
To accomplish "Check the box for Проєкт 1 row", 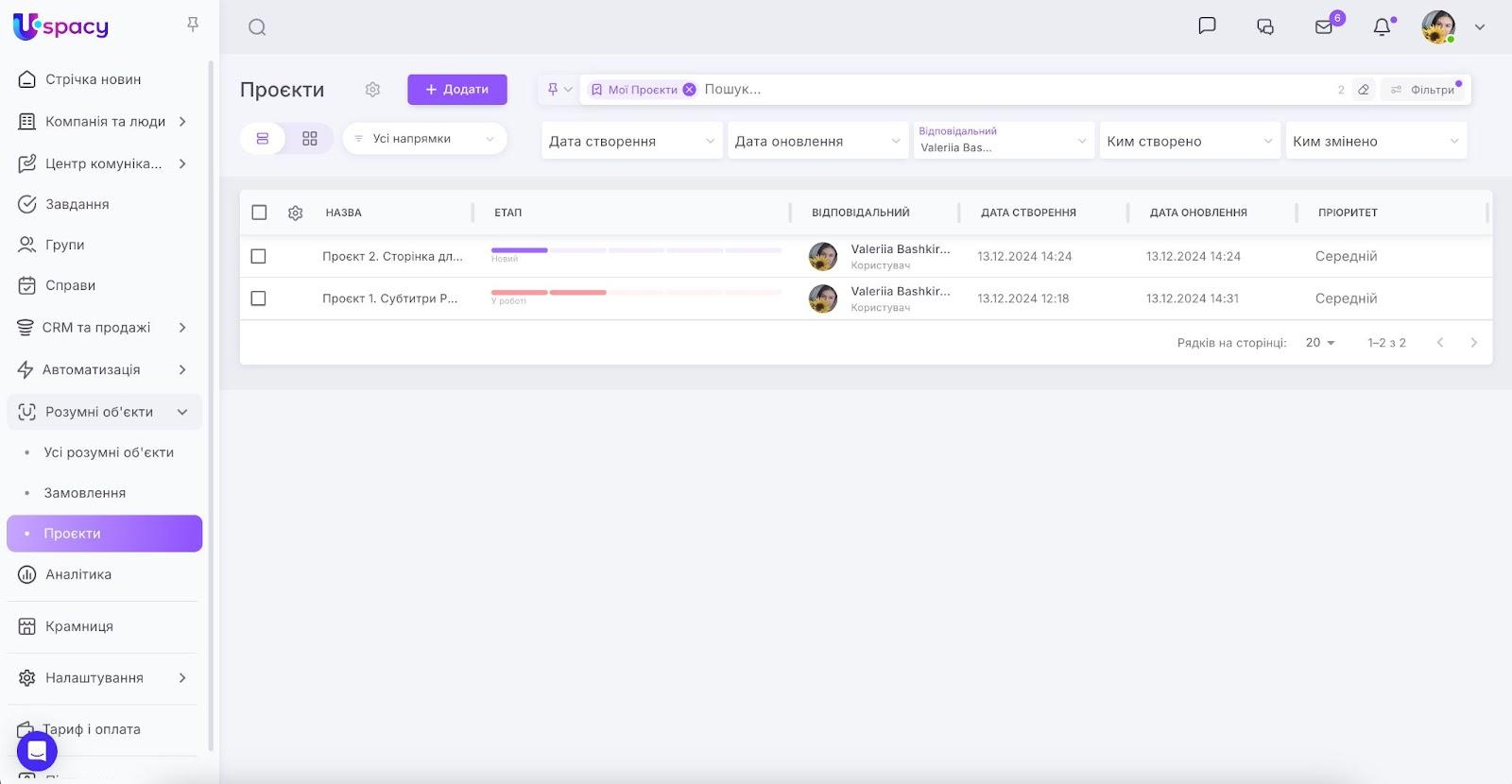I will (258, 298).
